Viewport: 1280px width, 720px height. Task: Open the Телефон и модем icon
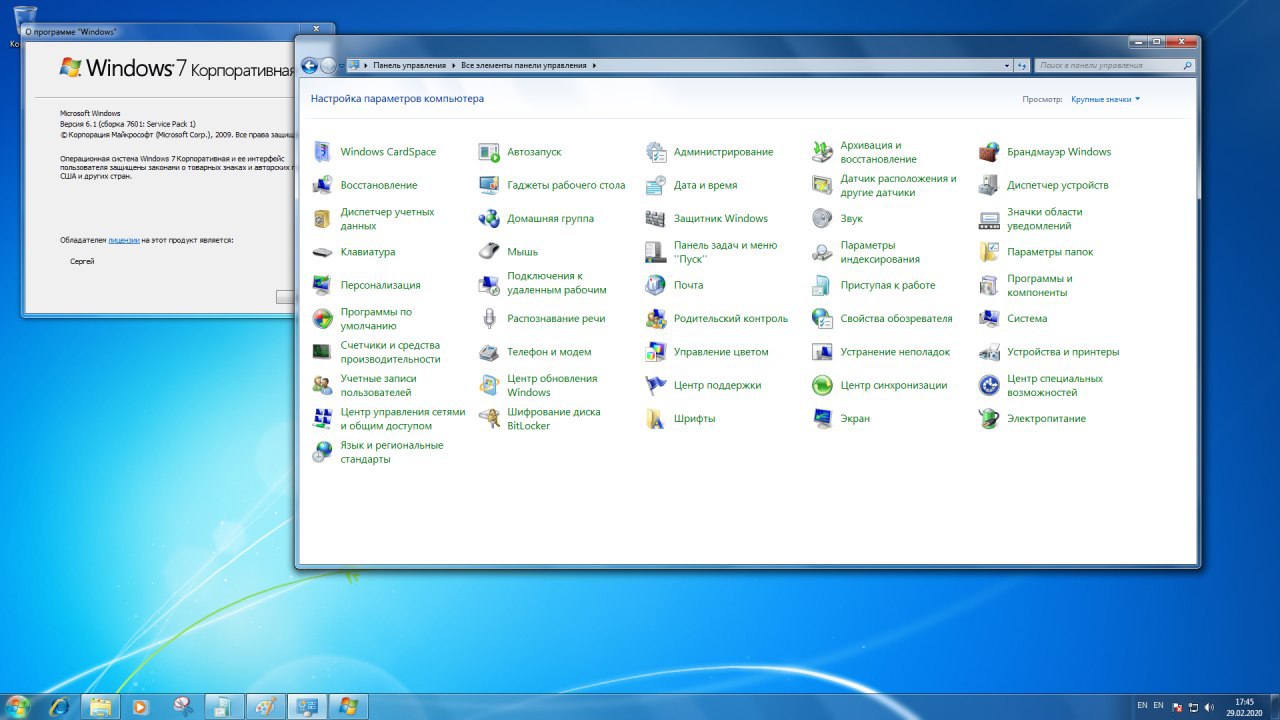[489, 352]
